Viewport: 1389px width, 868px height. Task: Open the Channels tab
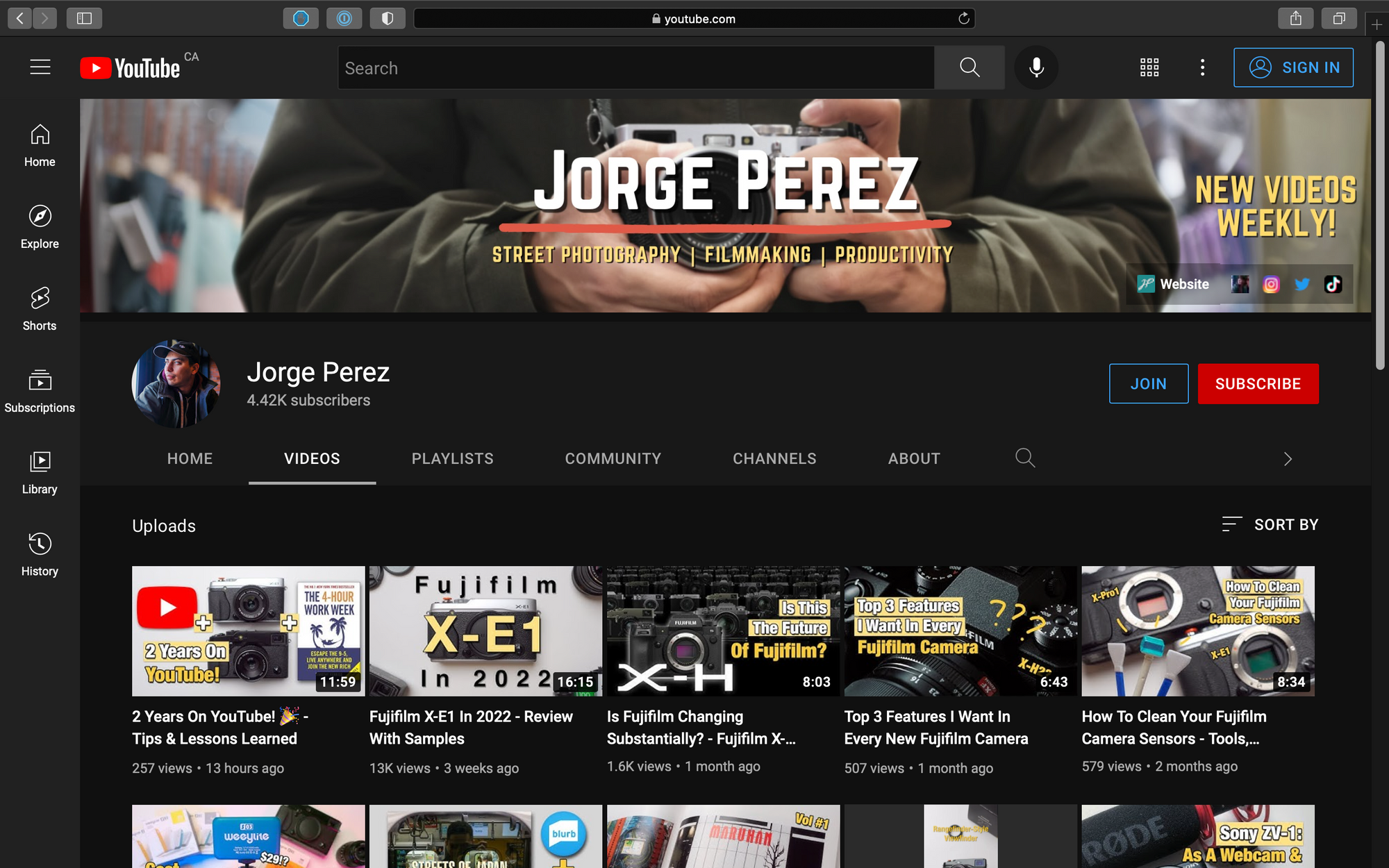[774, 458]
